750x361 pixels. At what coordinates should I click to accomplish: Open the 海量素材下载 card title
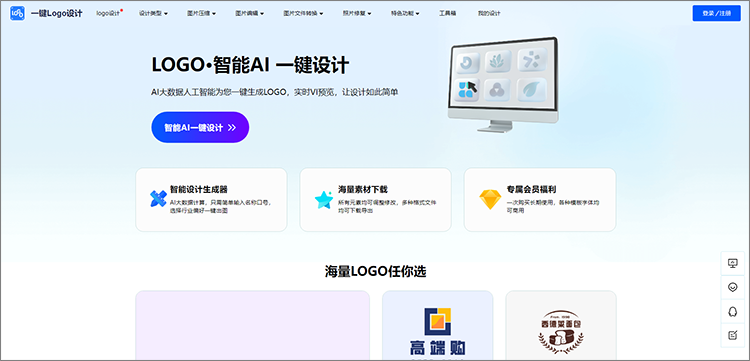(363, 190)
